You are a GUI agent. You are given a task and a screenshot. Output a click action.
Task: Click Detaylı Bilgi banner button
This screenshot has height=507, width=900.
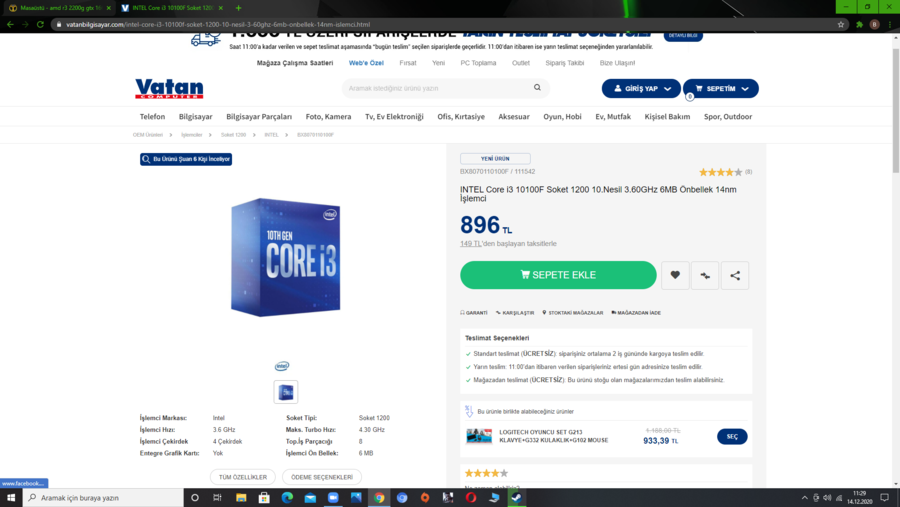[x=683, y=36]
